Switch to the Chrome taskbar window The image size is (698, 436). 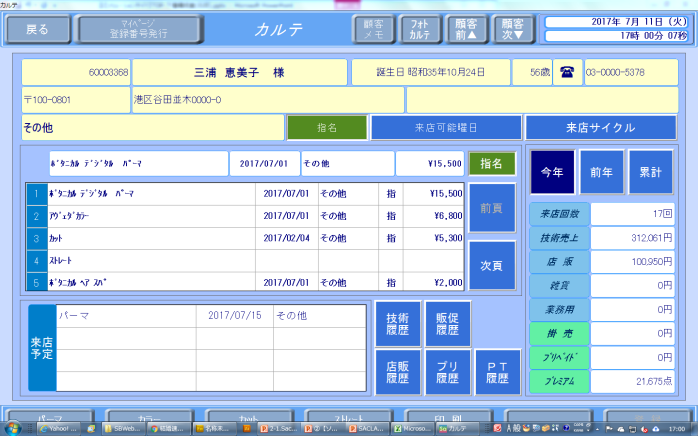click(169, 428)
